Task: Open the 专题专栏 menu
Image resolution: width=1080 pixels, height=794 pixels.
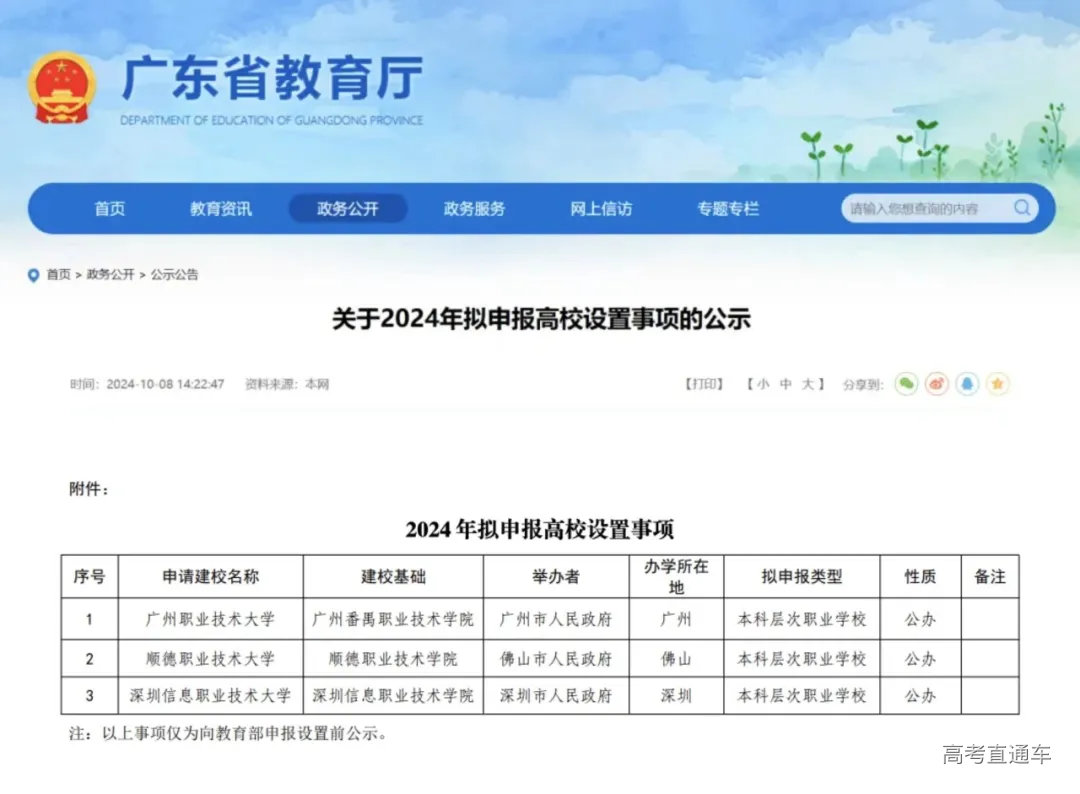Action: click(x=728, y=208)
